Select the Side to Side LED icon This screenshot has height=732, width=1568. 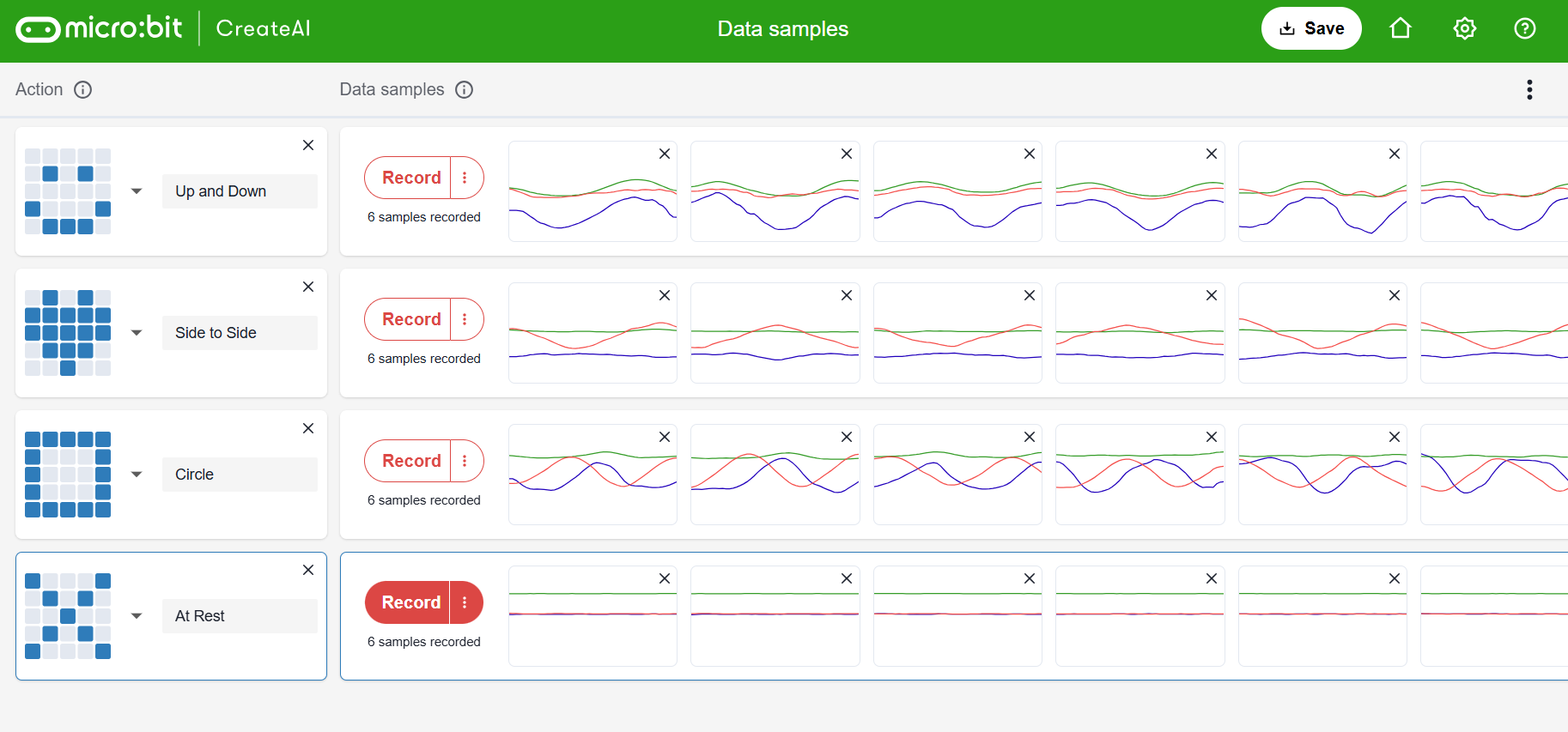point(68,333)
